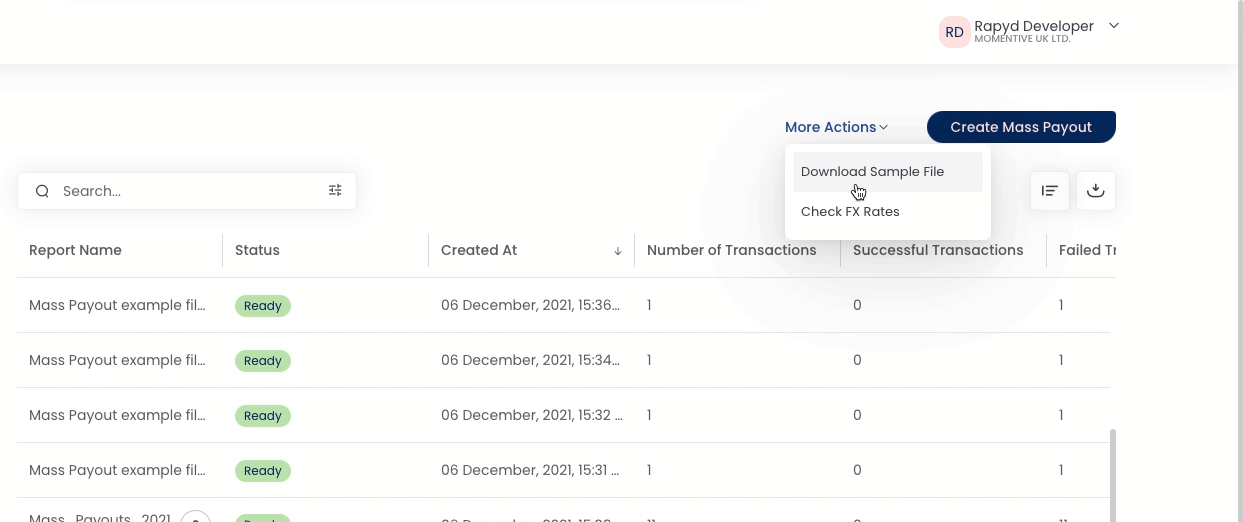This screenshot has height=522, width=1244.
Task: Open report created at 15:36
Action: coord(564,305)
